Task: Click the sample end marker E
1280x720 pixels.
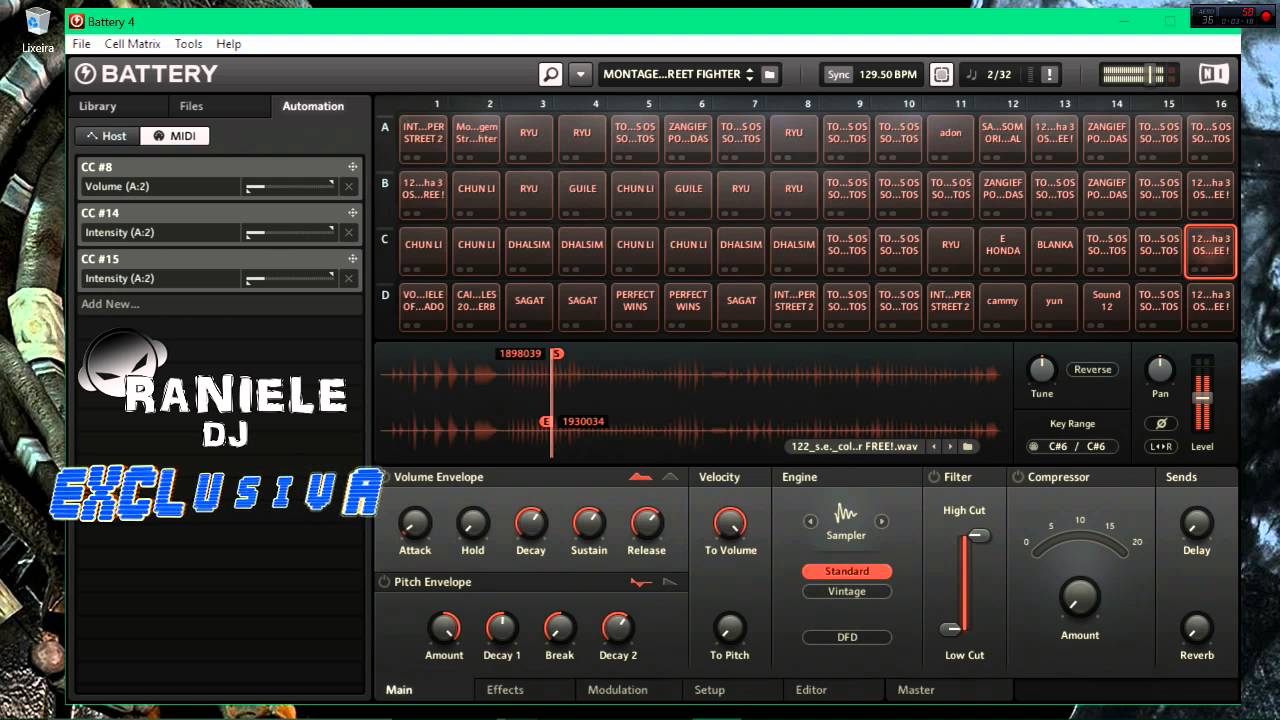Action: pos(546,421)
